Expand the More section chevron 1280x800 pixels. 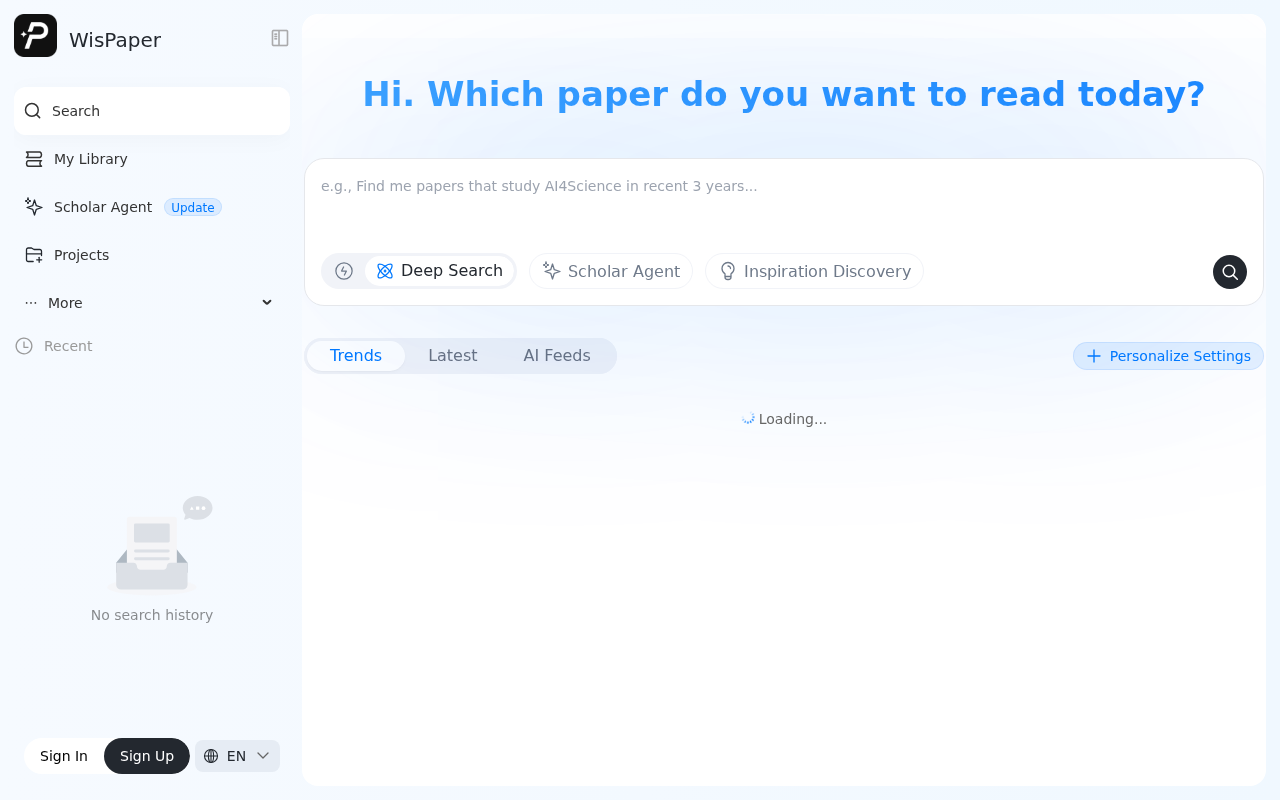(x=267, y=303)
